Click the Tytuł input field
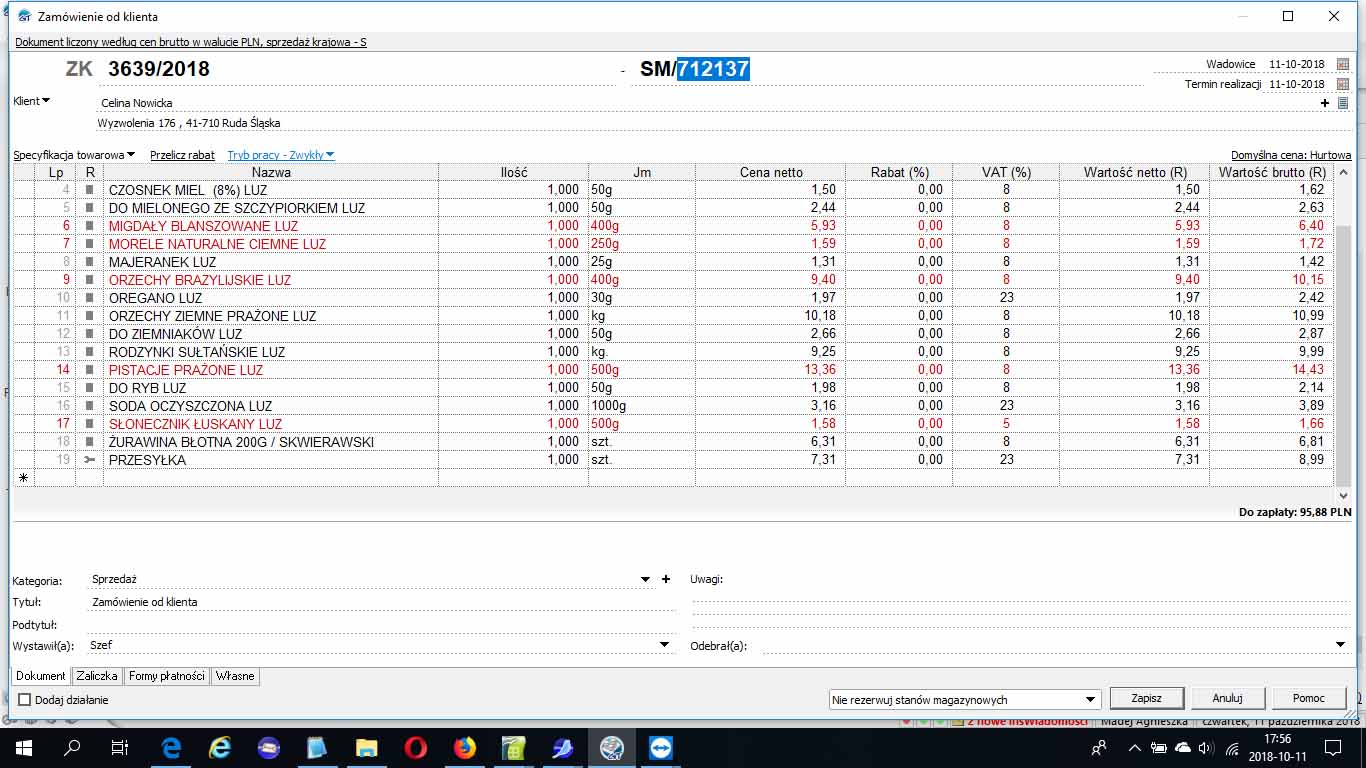This screenshot has height=768, width=1366. click(x=380, y=602)
